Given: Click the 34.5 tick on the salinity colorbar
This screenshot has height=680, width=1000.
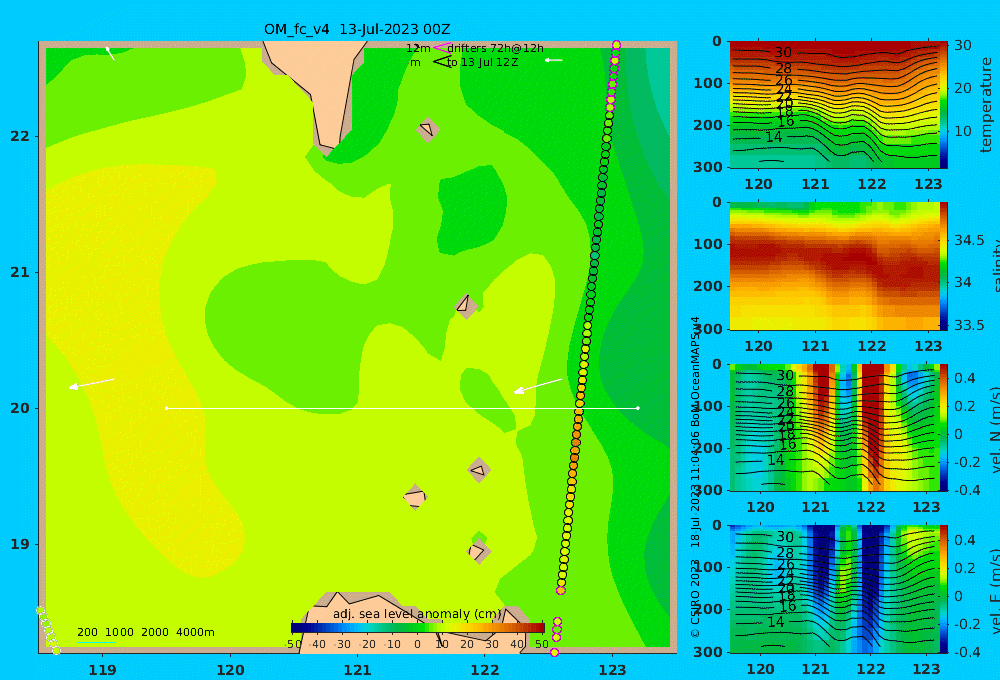Looking at the screenshot, I should click(969, 240).
